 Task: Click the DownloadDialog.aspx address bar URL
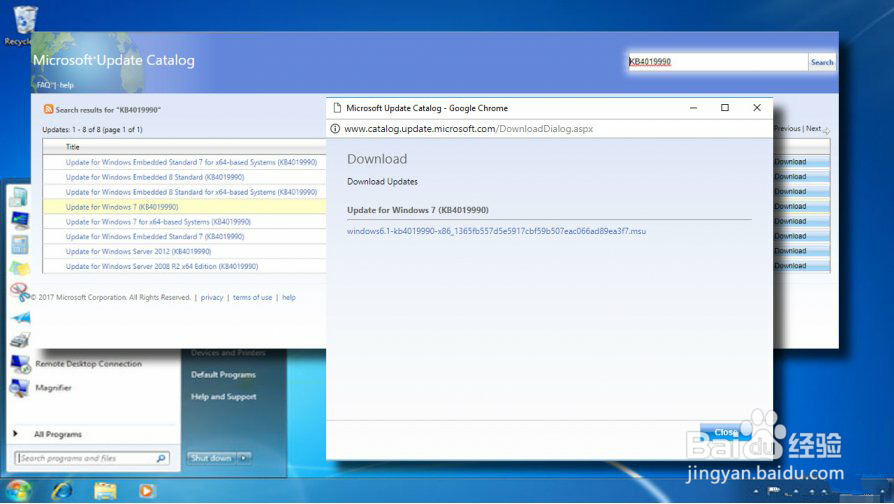[469, 129]
